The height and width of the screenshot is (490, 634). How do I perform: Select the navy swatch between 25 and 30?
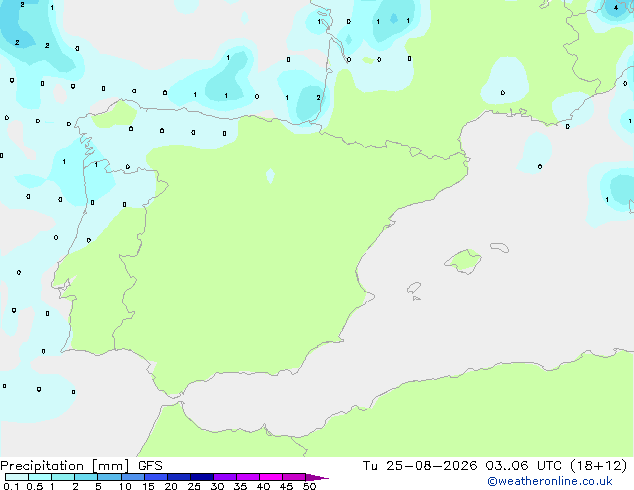click(202, 477)
